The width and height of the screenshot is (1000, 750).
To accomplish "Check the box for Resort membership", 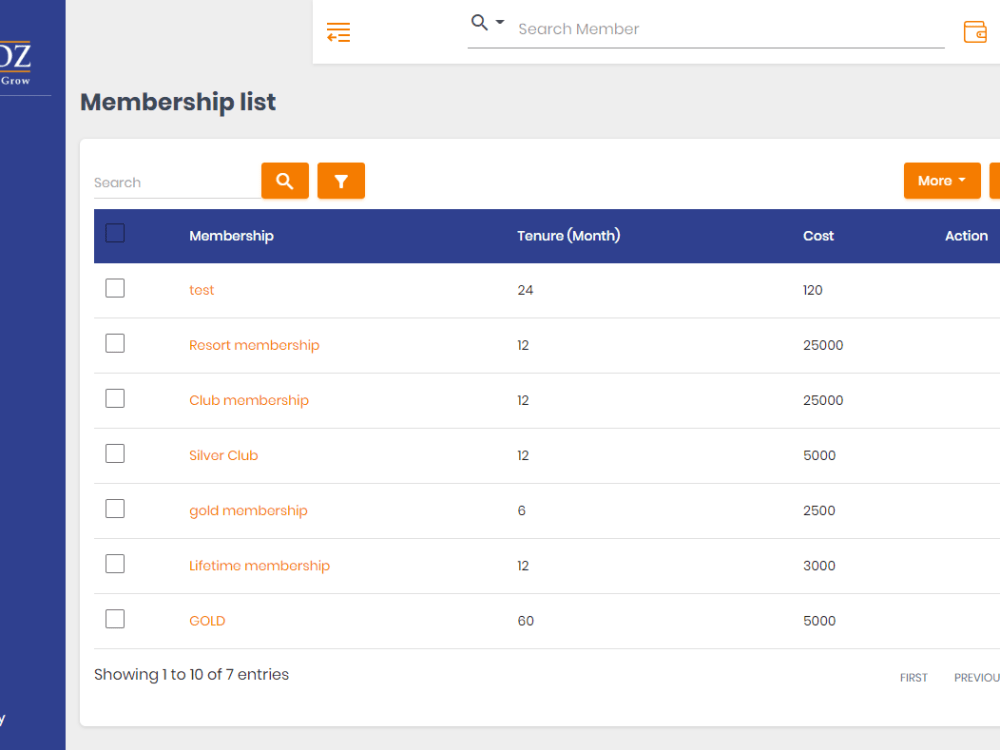I will pos(115,343).
